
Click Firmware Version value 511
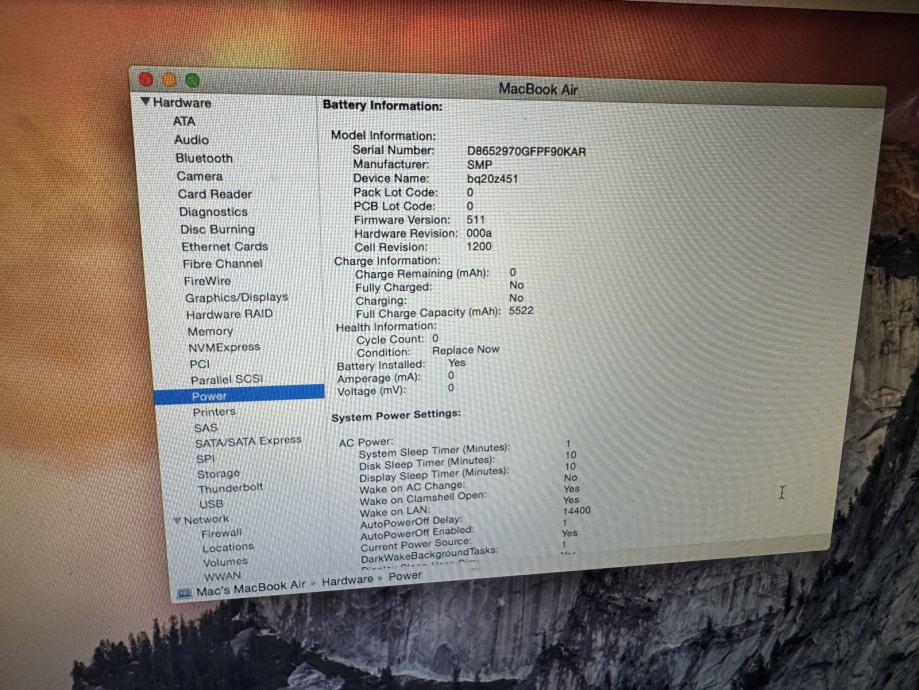pyautogui.click(x=476, y=220)
